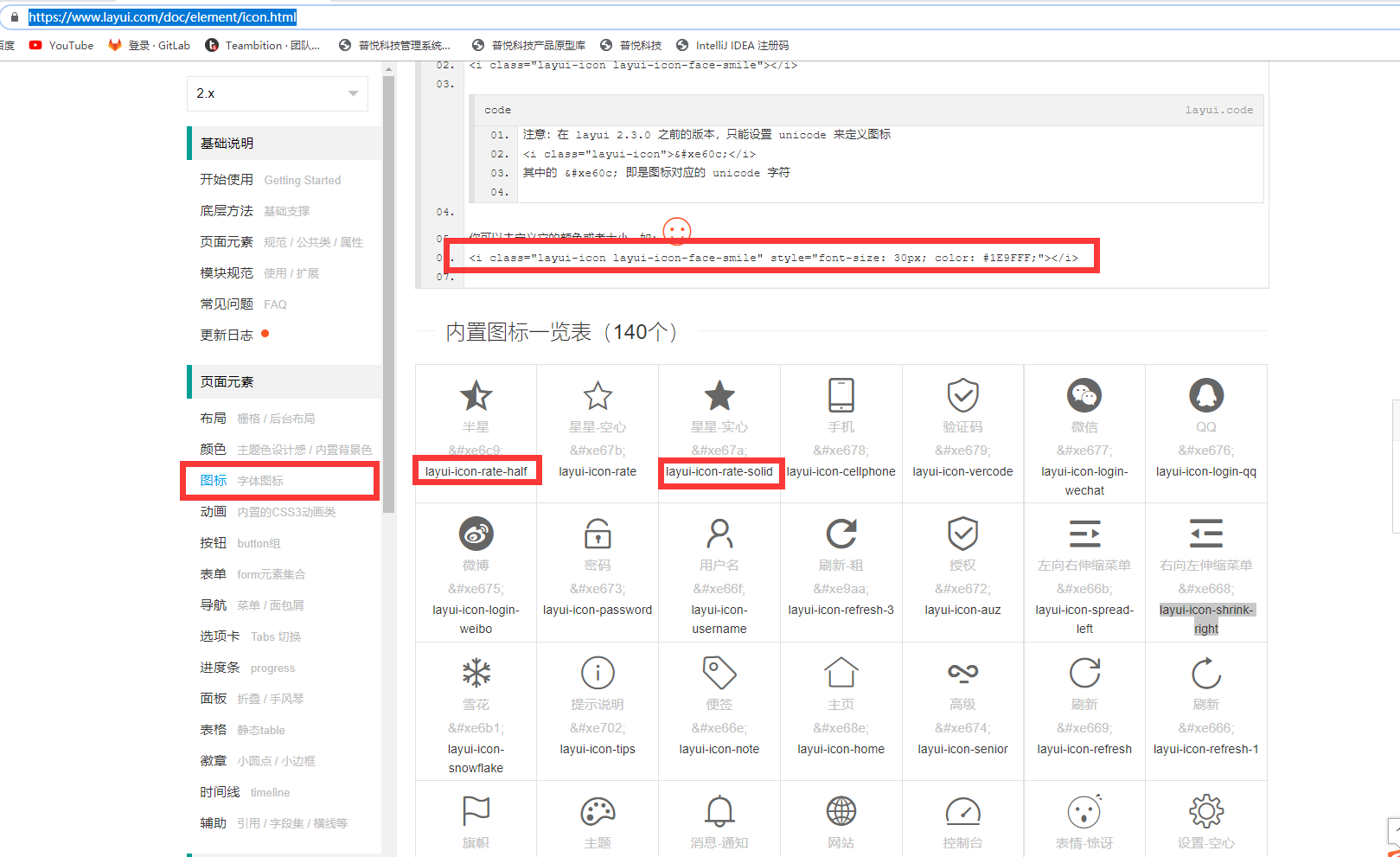Open the 常见问题 FAQ page
Screen dimensions: 1400x857
[x=227, y=304]
